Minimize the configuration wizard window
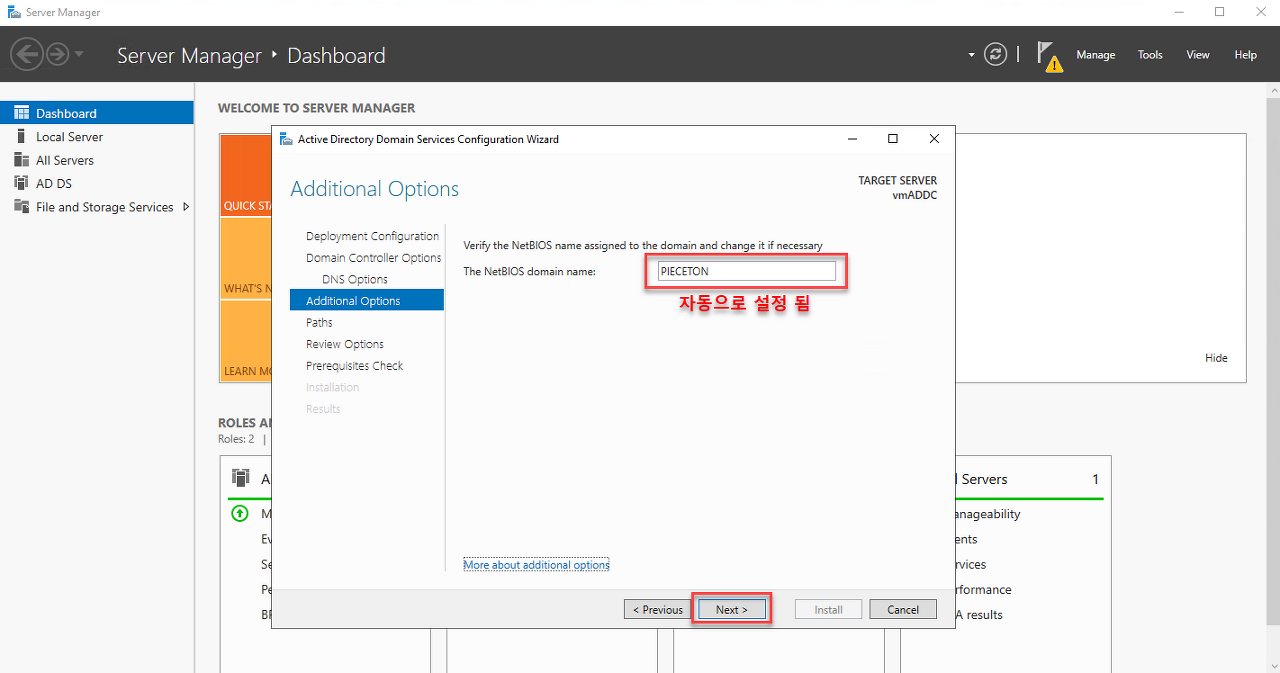 pos(853,139)
